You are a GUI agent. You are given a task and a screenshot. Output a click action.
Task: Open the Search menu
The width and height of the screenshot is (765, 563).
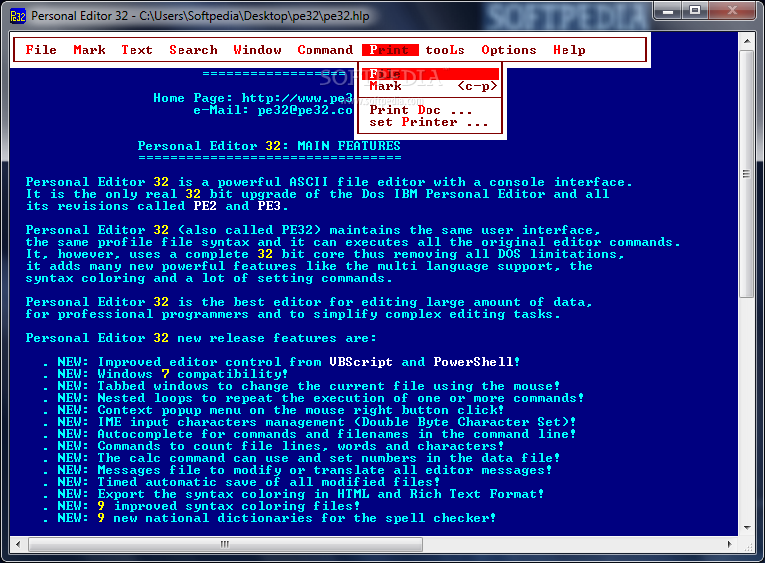(x=193, y=50)
